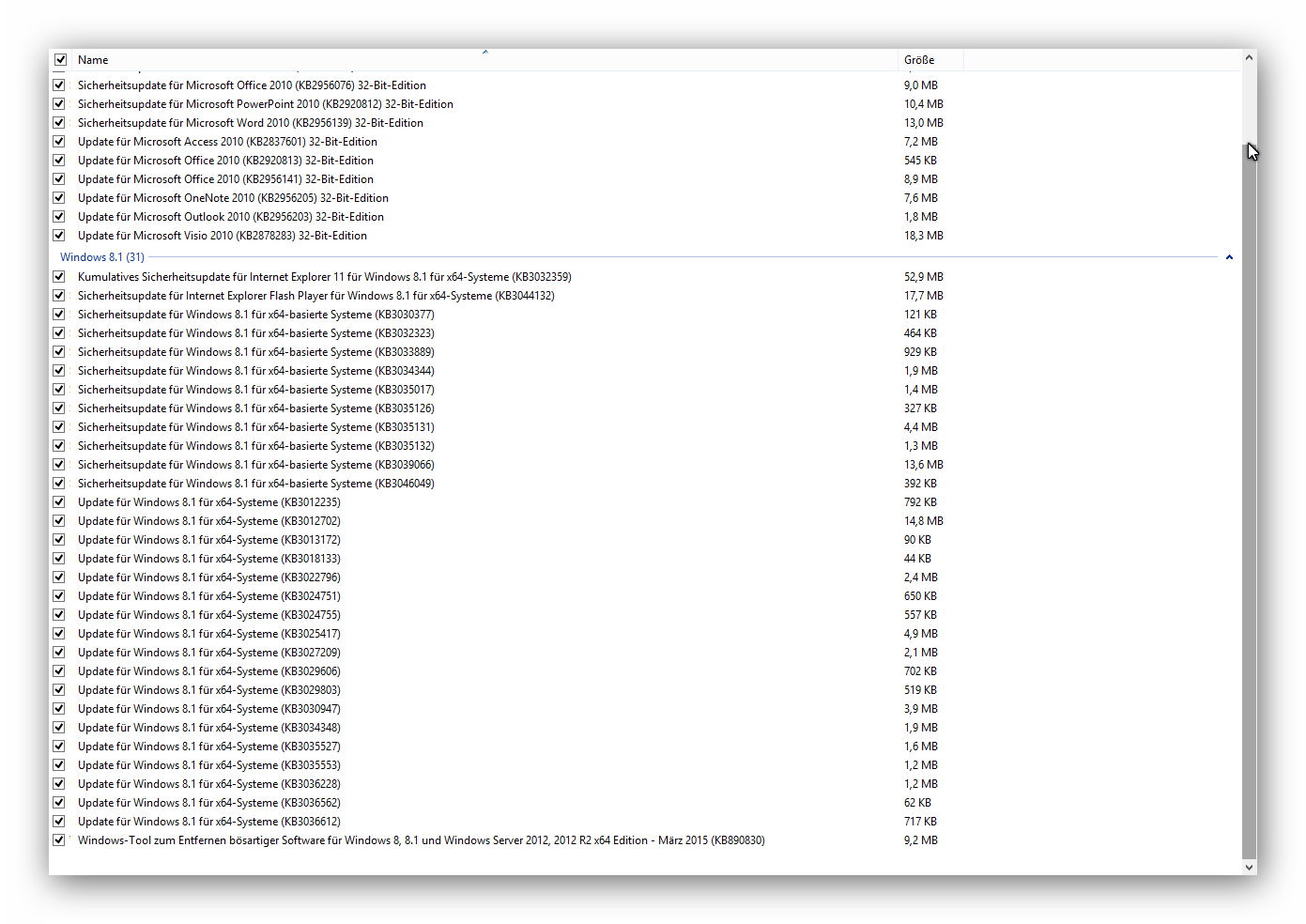The width and height of the screenshot is (1306, 924).
Task: Select Update für Windows 8.1 (KB3024751)
Action: point(209,596)
